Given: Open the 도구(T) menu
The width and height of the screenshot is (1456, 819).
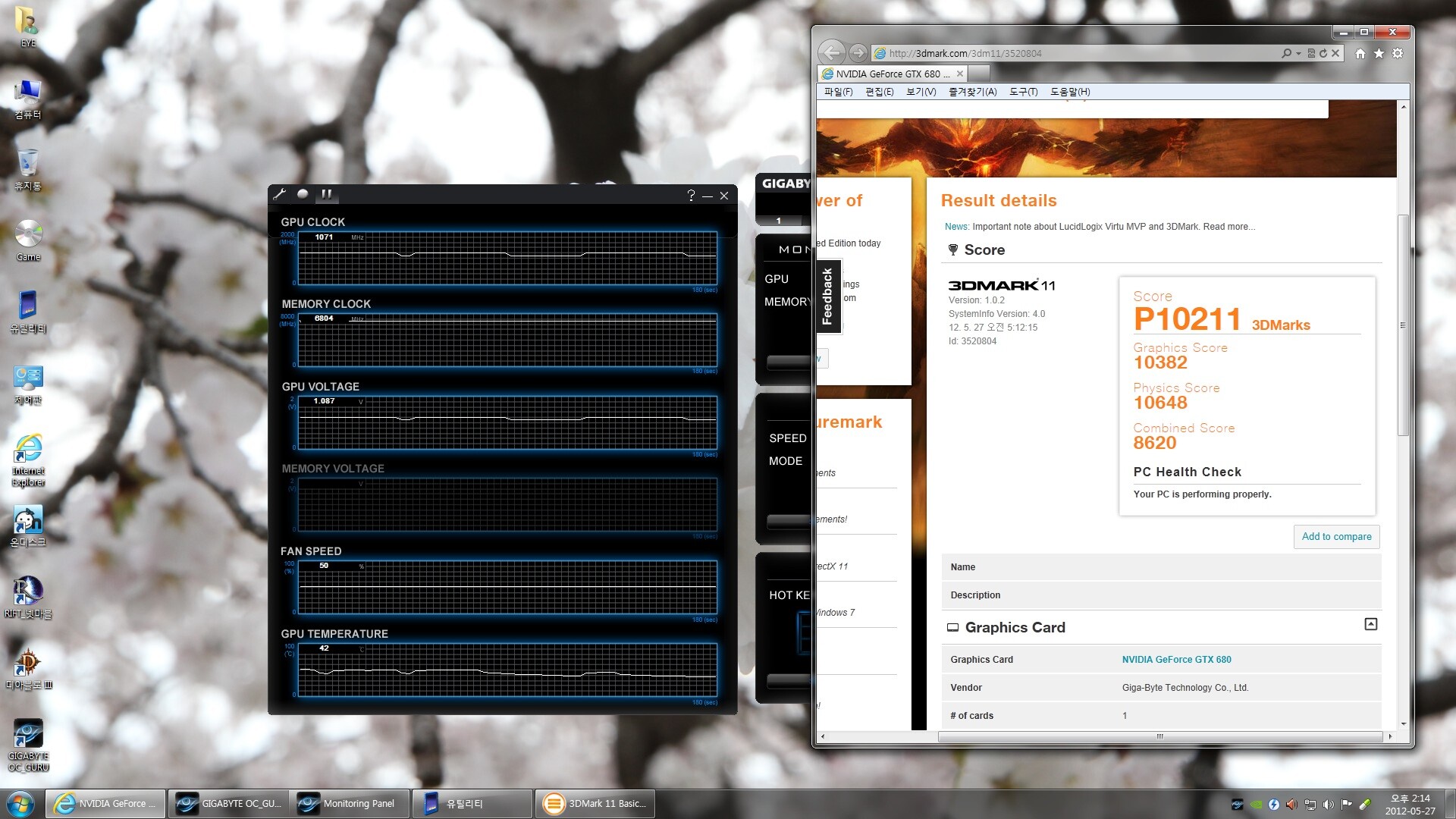Looking at the screenshot, I should pos(1023,92).
